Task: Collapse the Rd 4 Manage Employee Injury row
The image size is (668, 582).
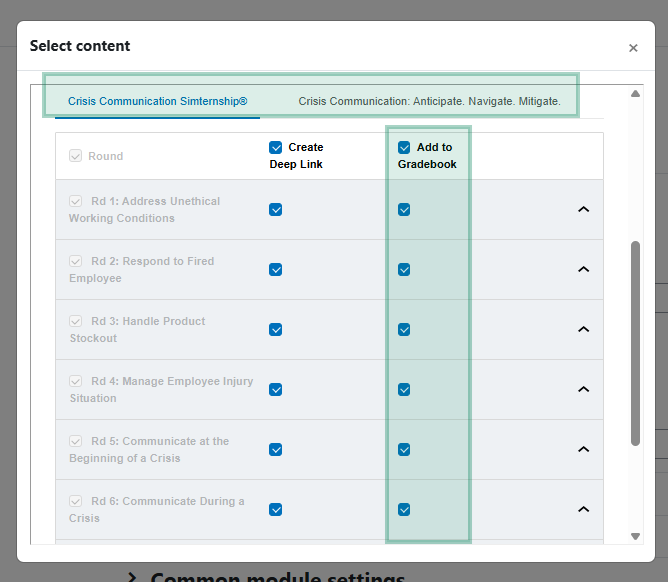Action: coord(583,389)
